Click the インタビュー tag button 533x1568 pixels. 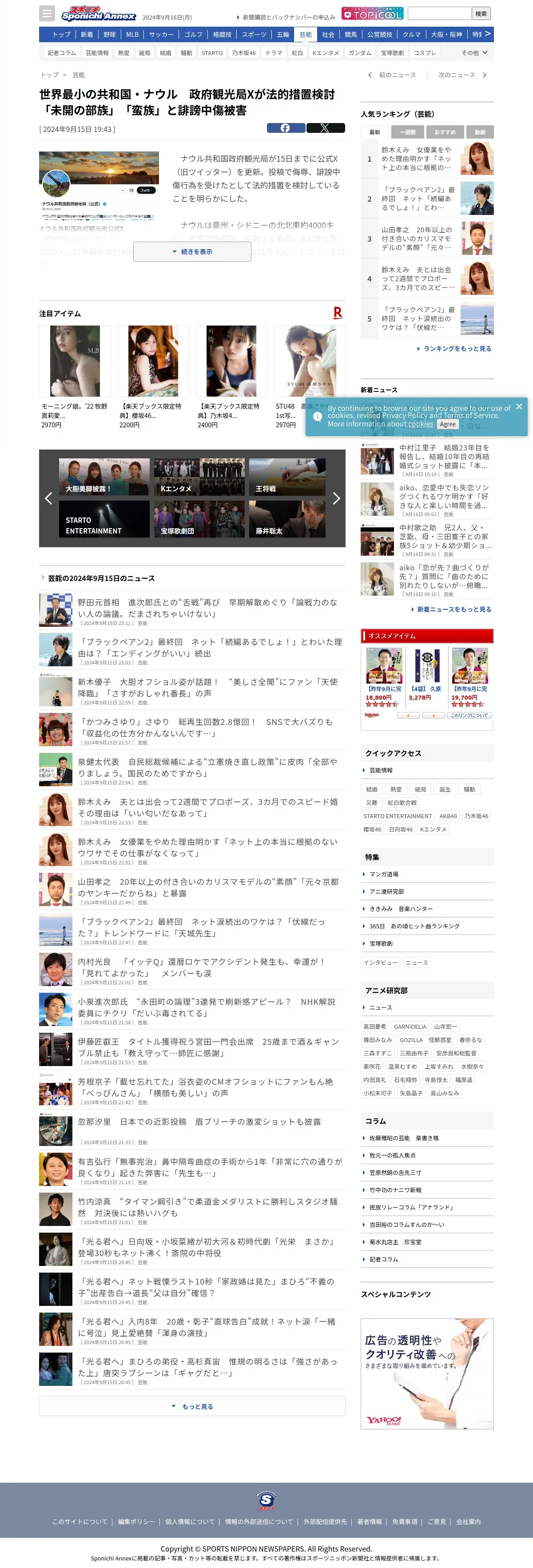(x=380, y=963)
